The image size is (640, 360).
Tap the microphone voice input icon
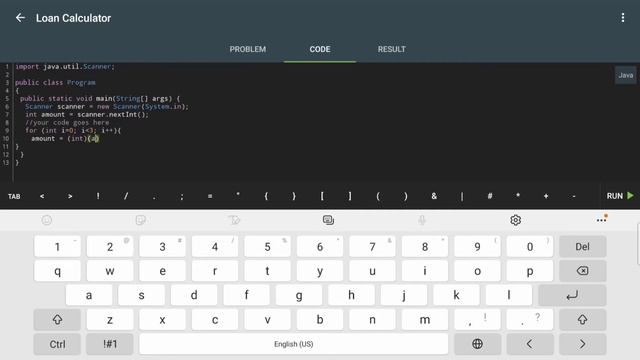click(422, 220)
